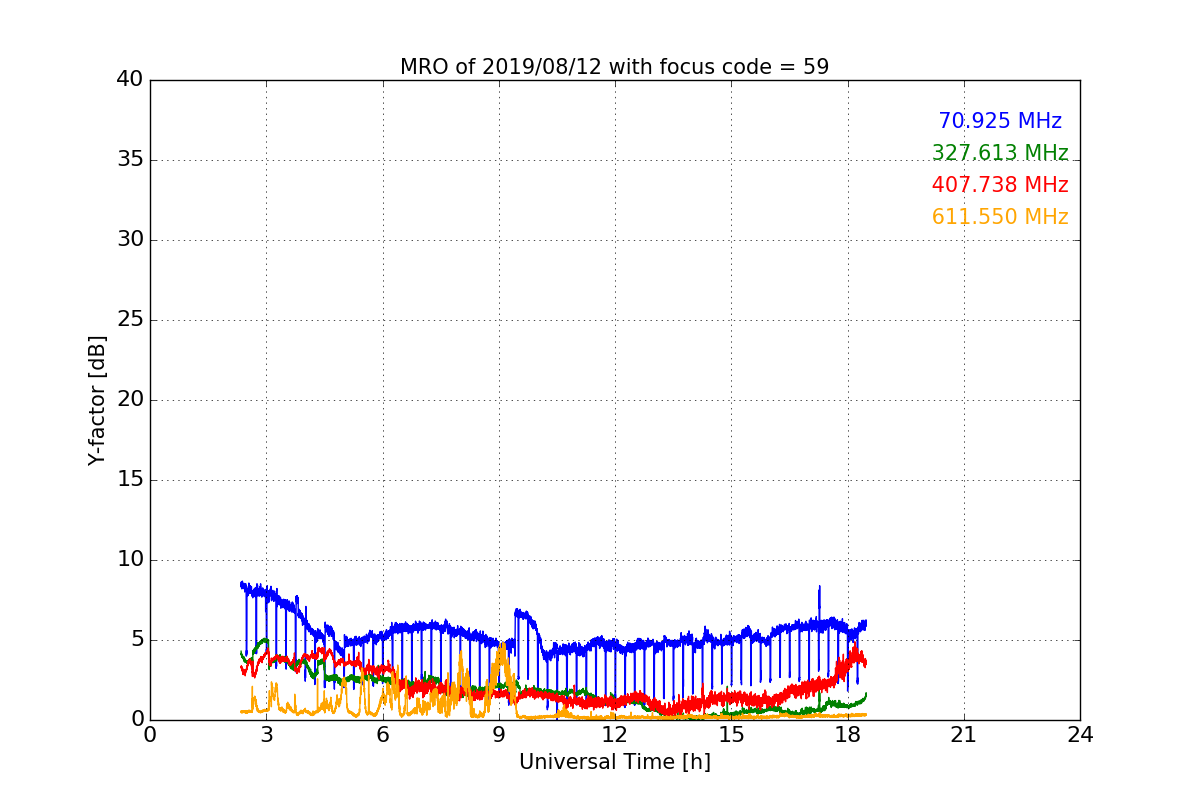Click the x-axis tick label 9
The image size is (1200, 800).
[x=499, y=735]
